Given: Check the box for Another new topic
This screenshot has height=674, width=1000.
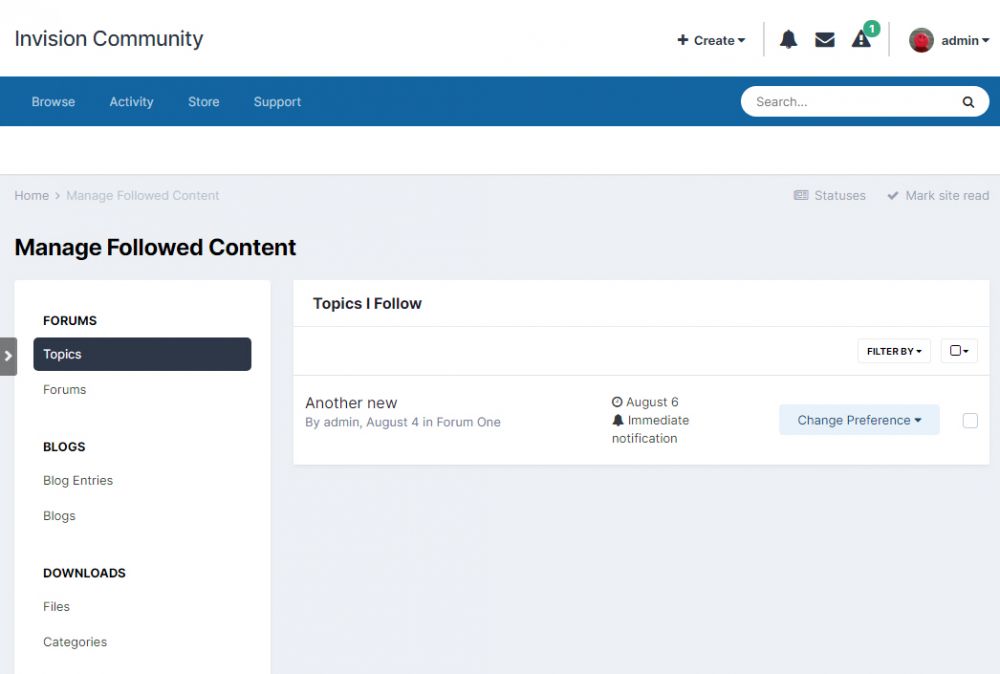Looking at the screenshot, I should coord(969,421).
